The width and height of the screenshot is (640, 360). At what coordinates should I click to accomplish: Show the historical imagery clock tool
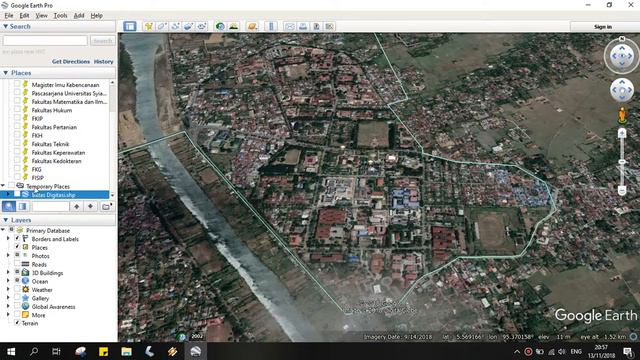[220, 27]
